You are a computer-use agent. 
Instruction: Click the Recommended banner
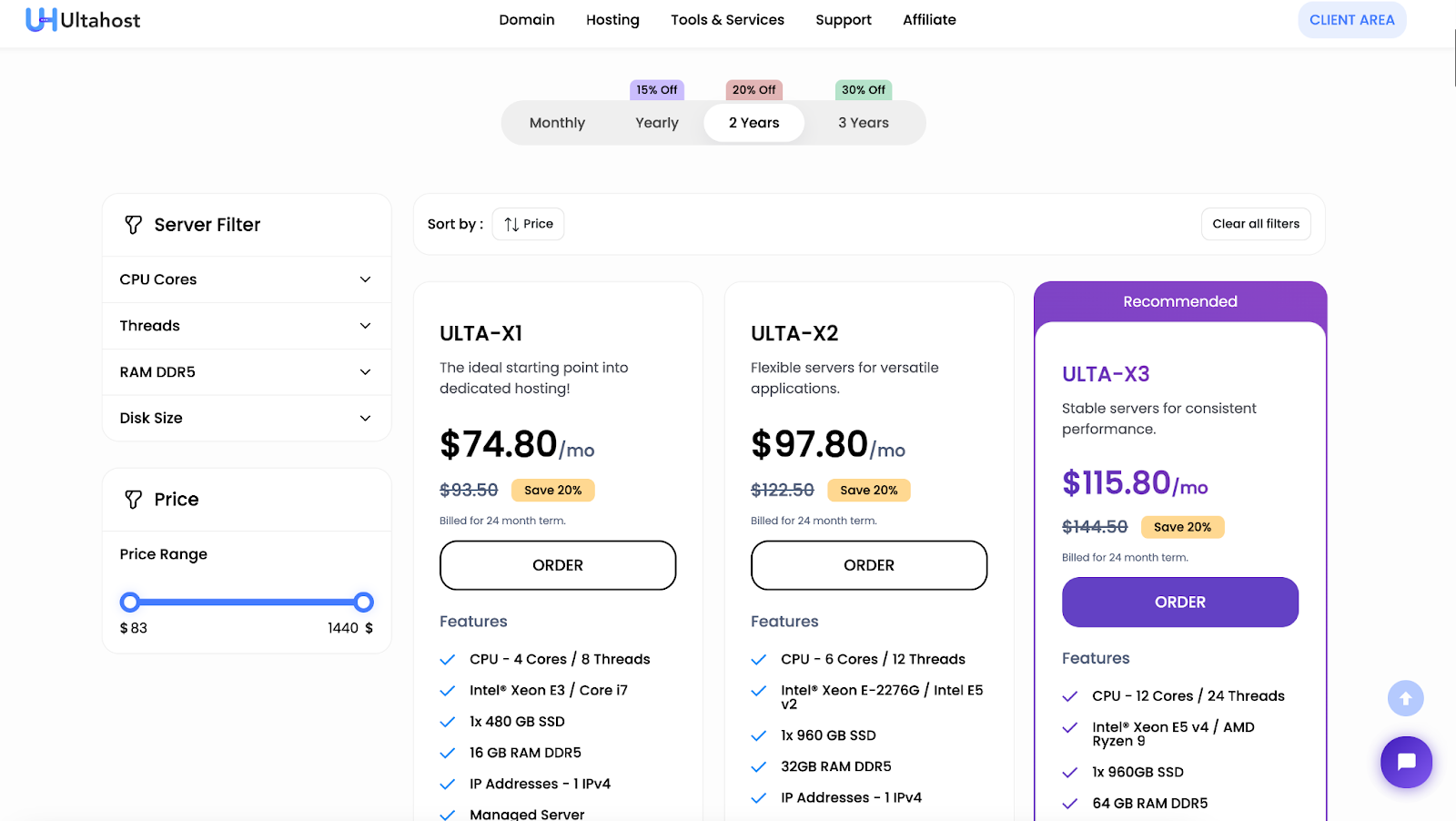(1180, 301)
